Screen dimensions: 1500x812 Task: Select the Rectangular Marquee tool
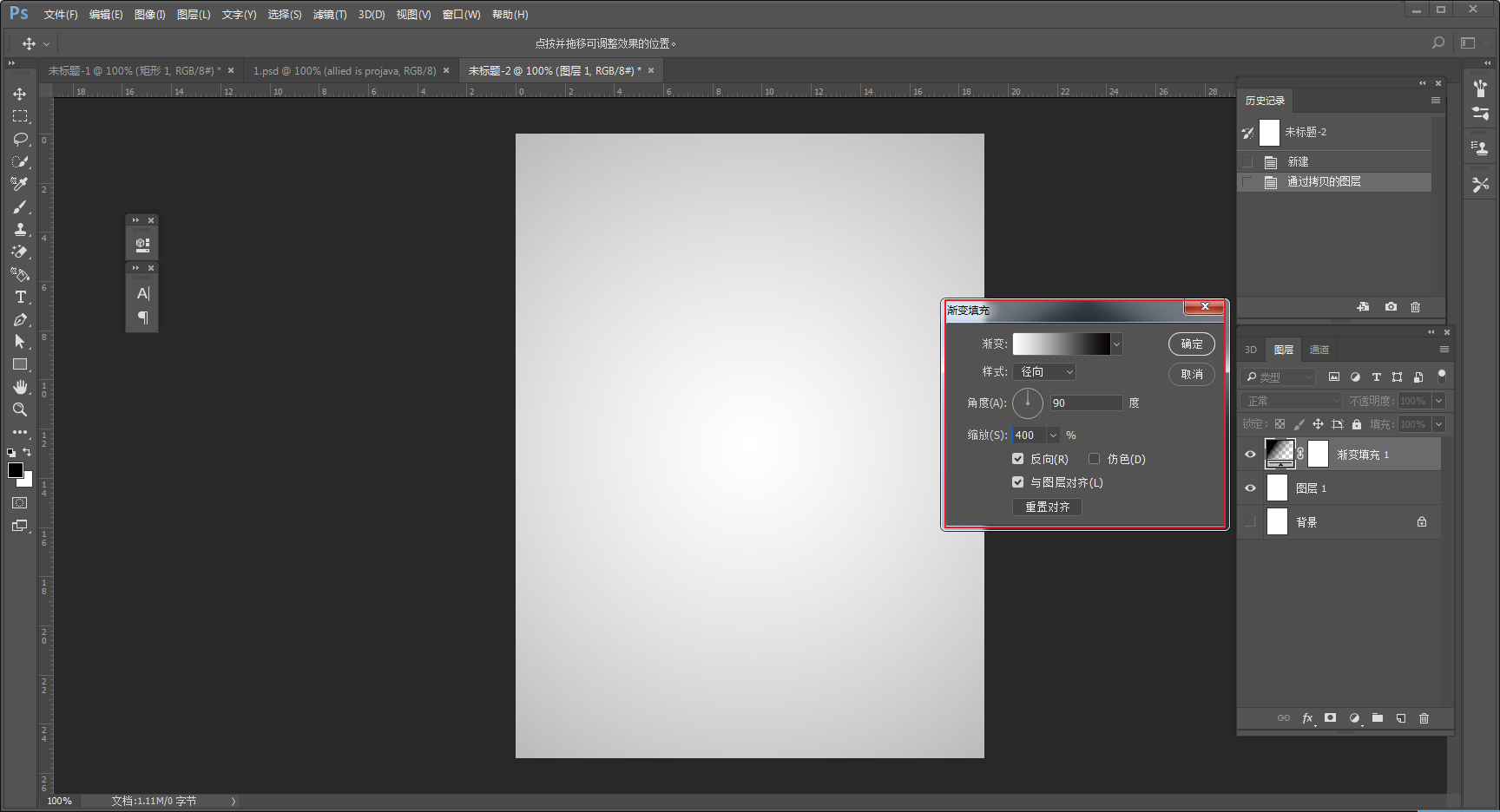point(20,116)
